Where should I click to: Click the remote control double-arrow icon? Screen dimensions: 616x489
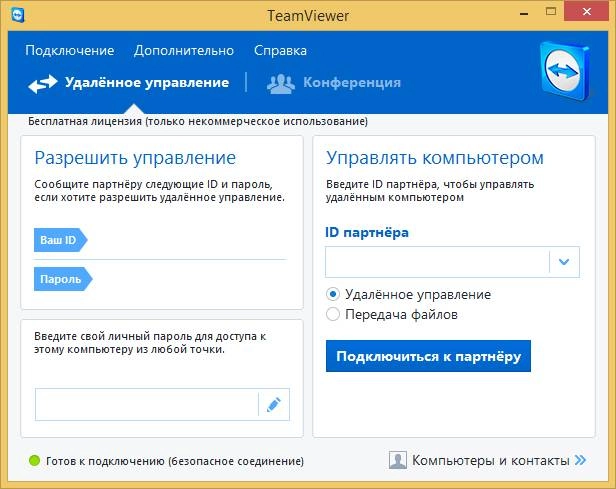coord(43,83)
